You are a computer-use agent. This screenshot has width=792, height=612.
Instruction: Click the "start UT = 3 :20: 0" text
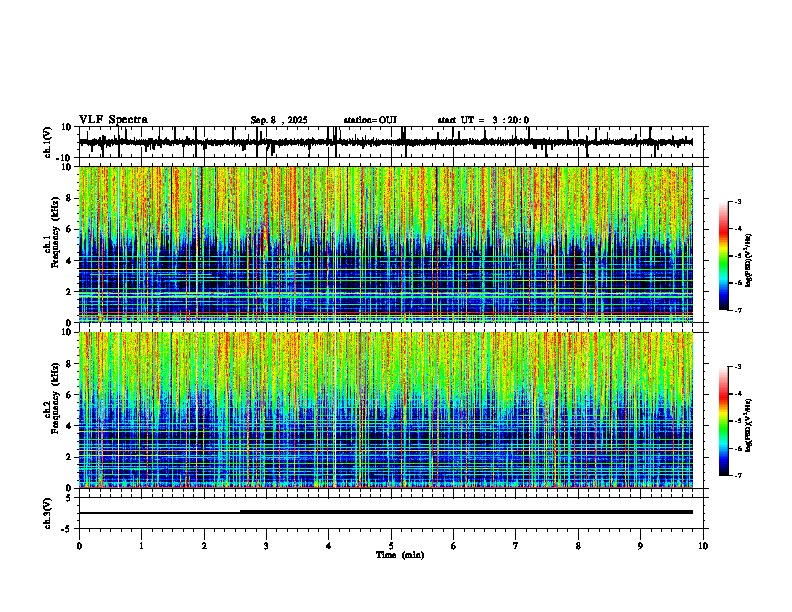[x=483, y=120]
